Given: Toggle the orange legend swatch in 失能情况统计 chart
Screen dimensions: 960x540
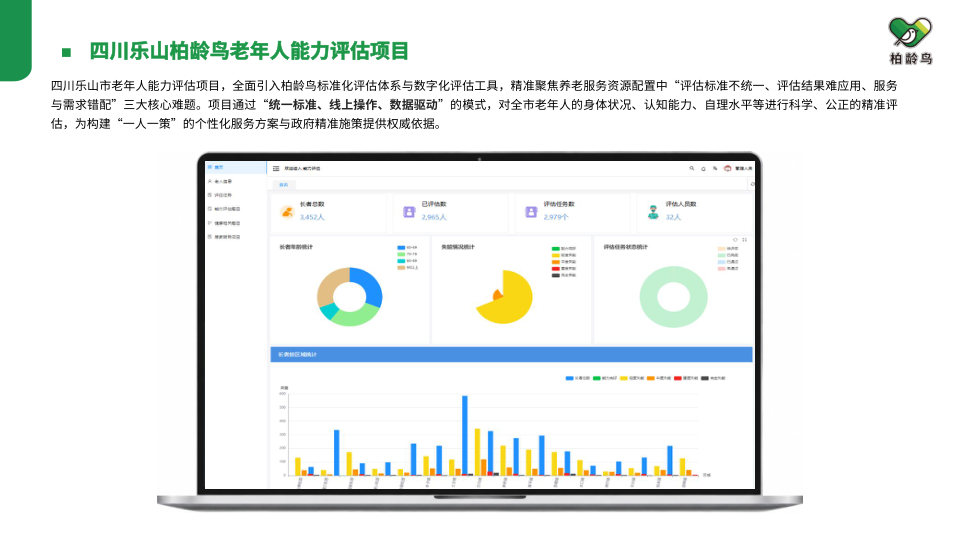Looking at the screenshot, I should (x=556, y=262).
